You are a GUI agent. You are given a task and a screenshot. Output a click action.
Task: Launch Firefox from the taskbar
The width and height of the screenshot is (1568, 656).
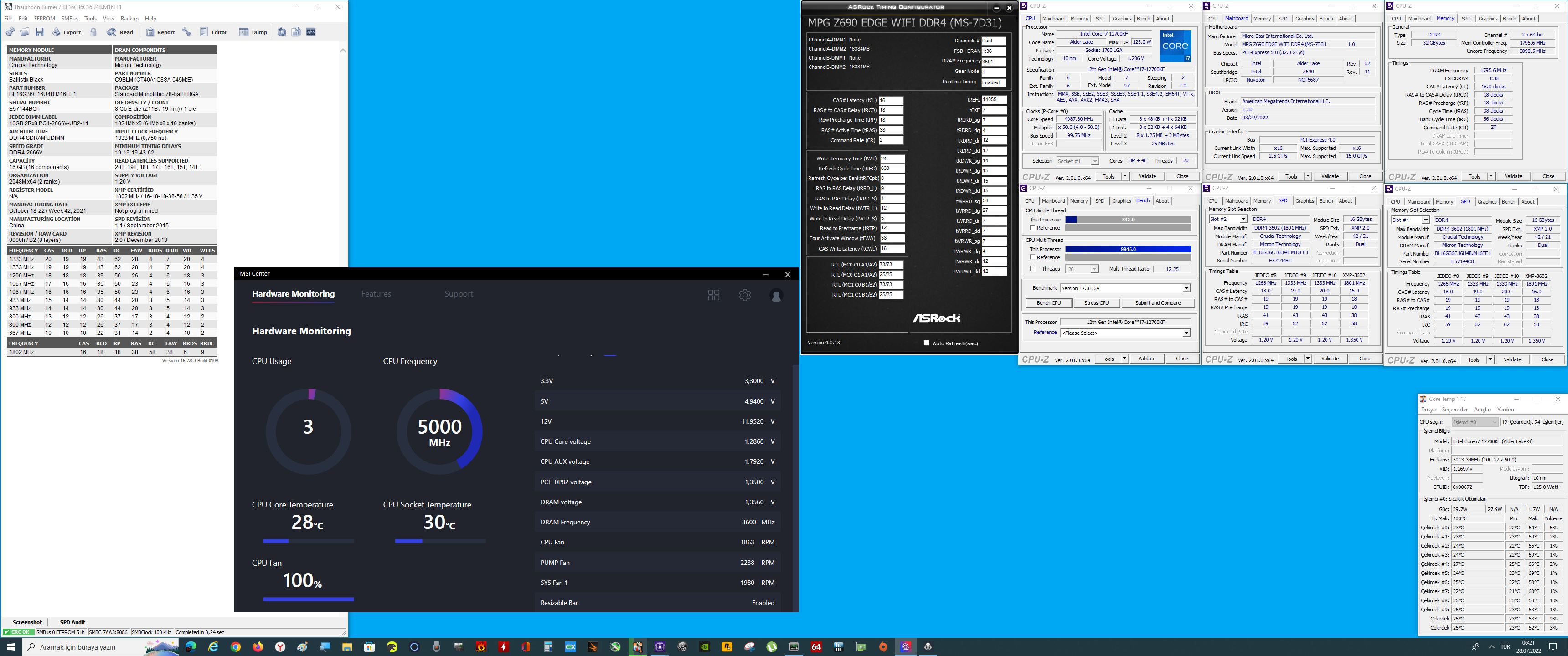pos(258,647)
